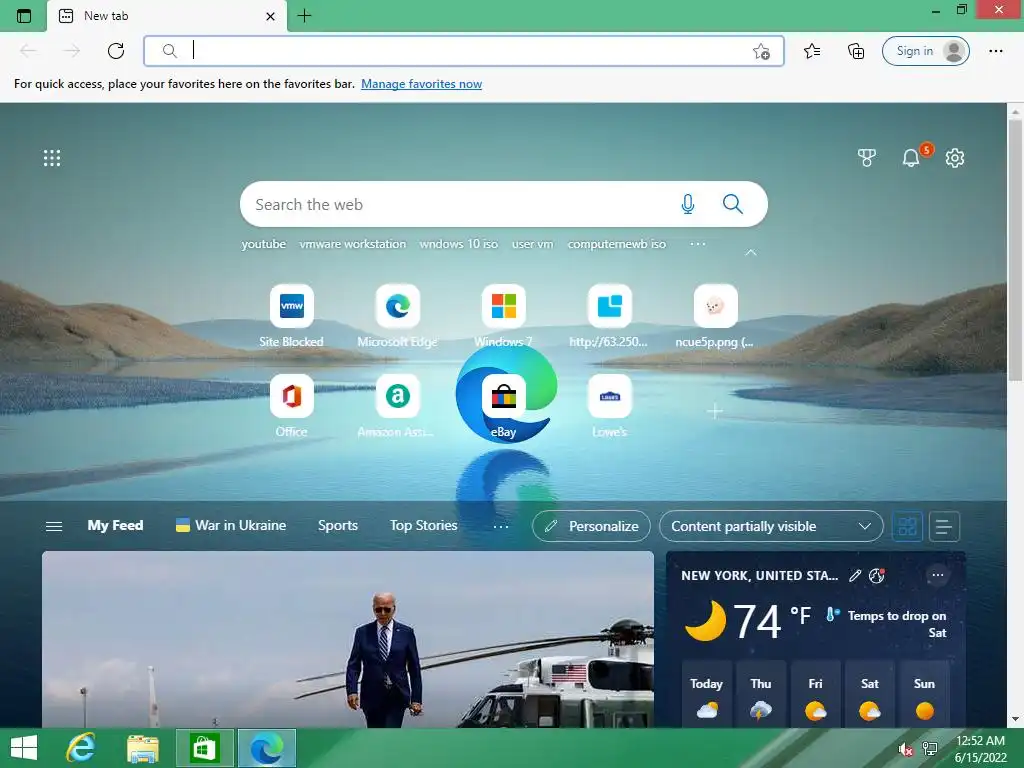This screenshot has width=1024, height=768.
Task: Click the web search magnifier icon
Action: pyautogui.click(x=733, y=204)
